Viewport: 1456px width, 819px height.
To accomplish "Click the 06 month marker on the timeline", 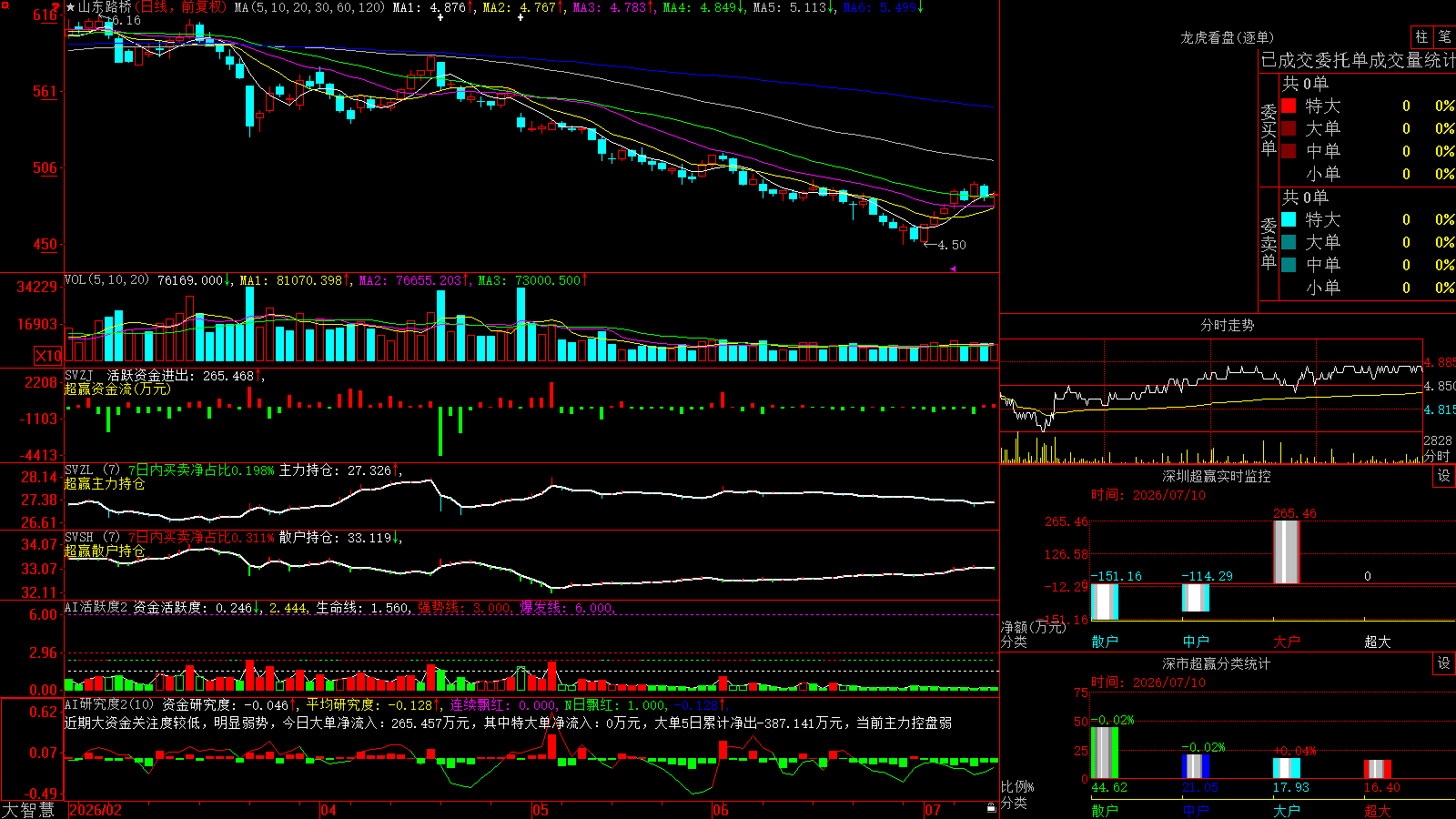I will [721, 810].
